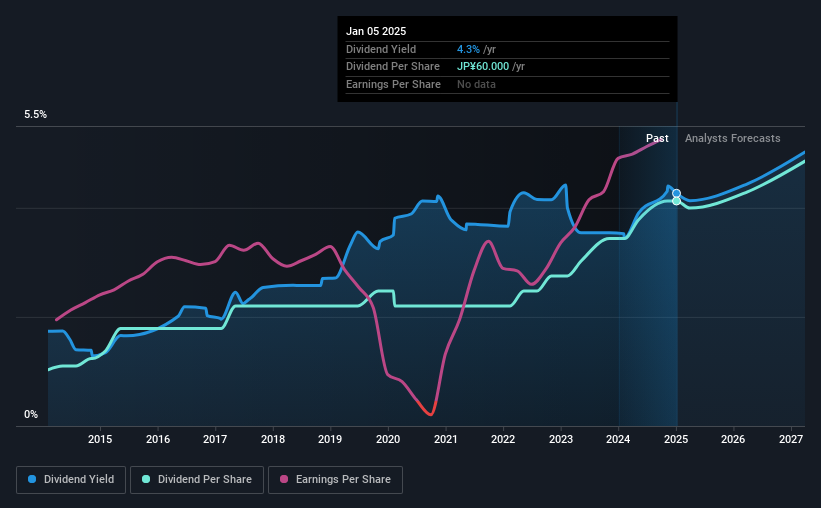Click the Past label on chart
The image size is (821, 508).
click(x=657, y=138)
